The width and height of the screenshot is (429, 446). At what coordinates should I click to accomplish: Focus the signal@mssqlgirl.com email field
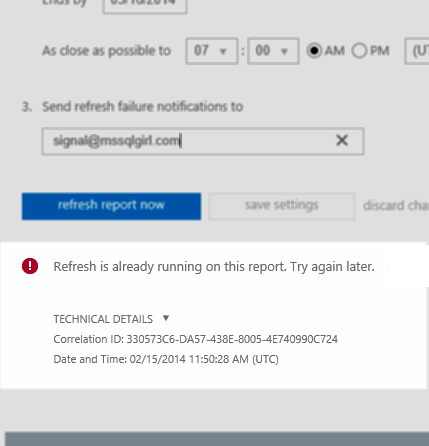[x=203, y=141]
